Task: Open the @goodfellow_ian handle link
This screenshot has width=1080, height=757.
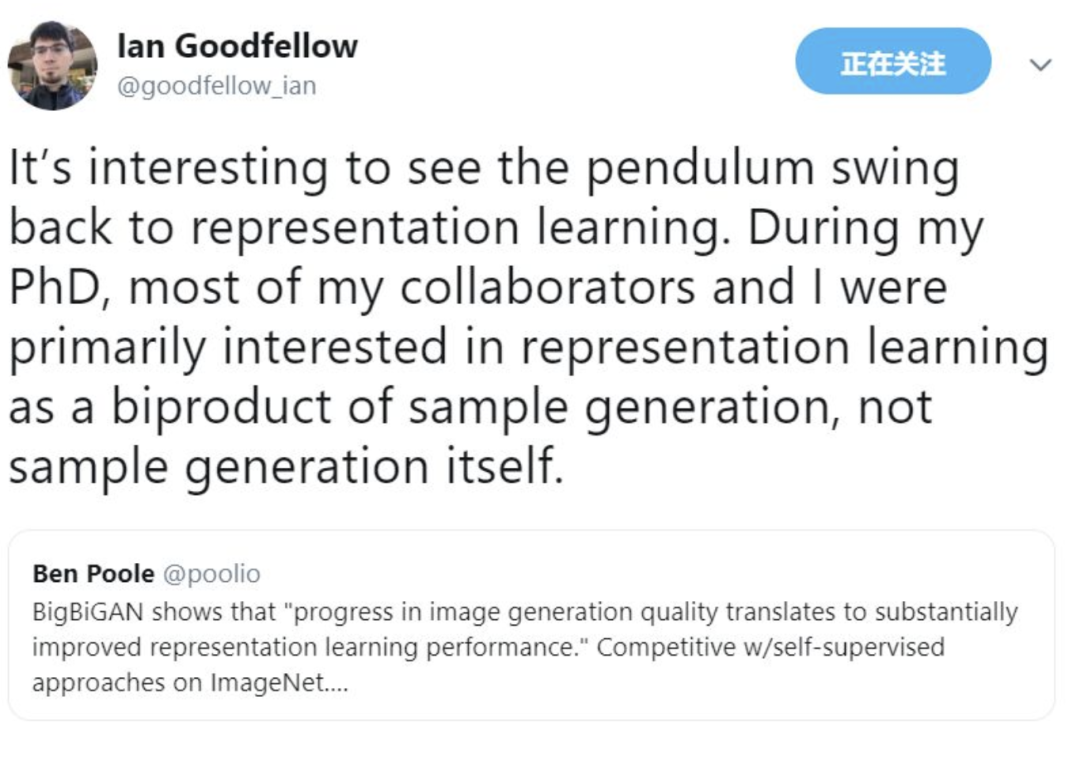Action: tap(216, 87)
